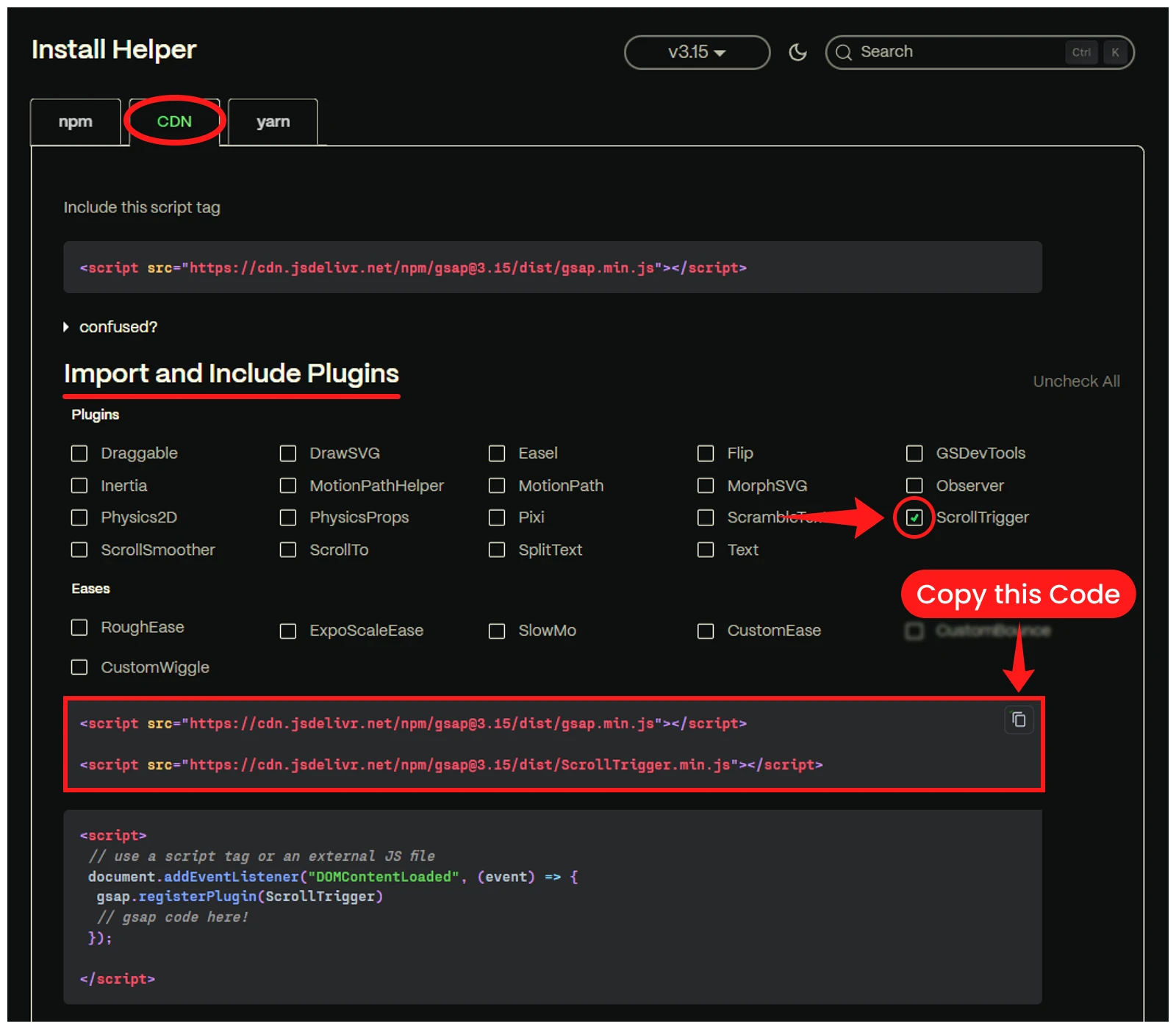Expand the "confused?" disclosure
Image resolution: width=1176 pixels, height=1029 pixels.
(x=111, y=327)
